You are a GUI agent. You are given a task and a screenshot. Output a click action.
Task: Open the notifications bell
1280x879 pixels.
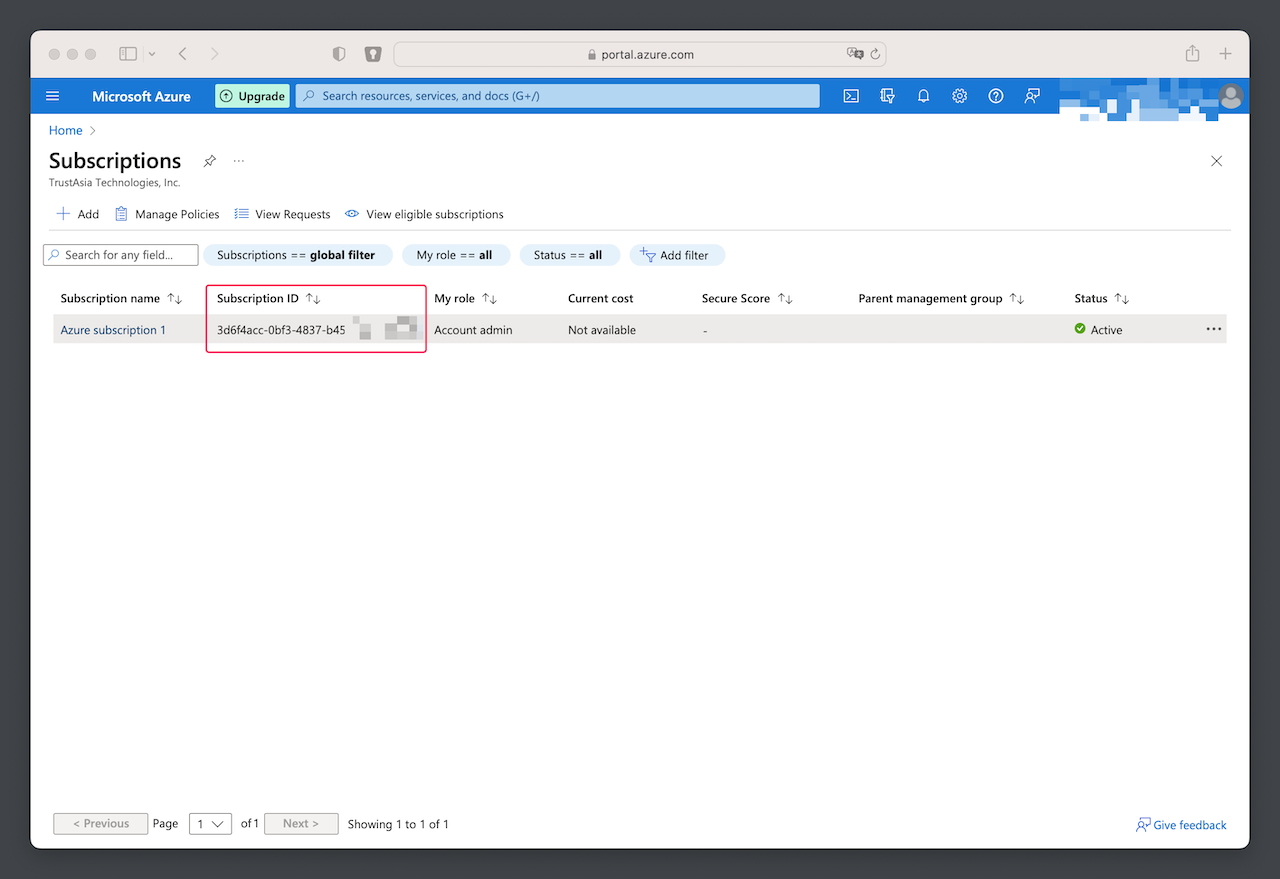coord(923,96)
